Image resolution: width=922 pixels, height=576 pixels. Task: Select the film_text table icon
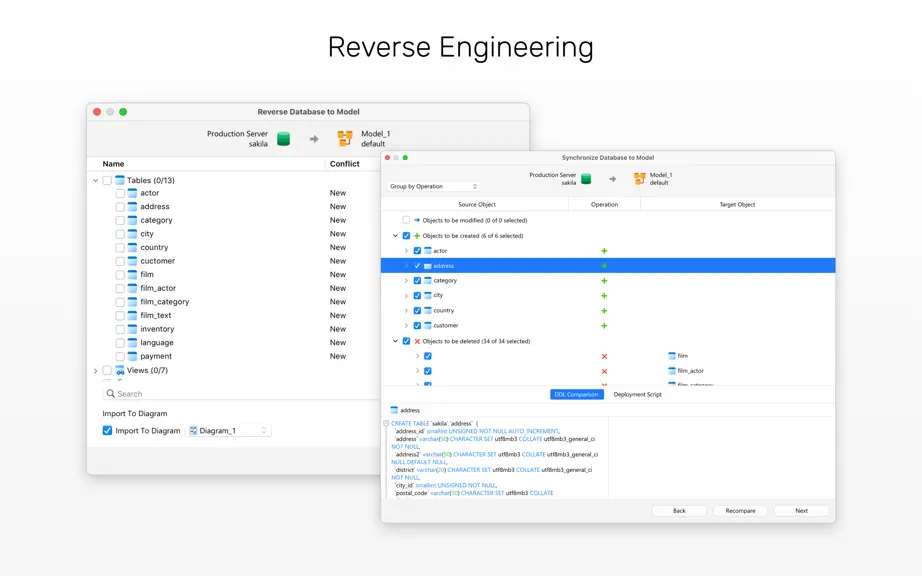coord(133,316)
